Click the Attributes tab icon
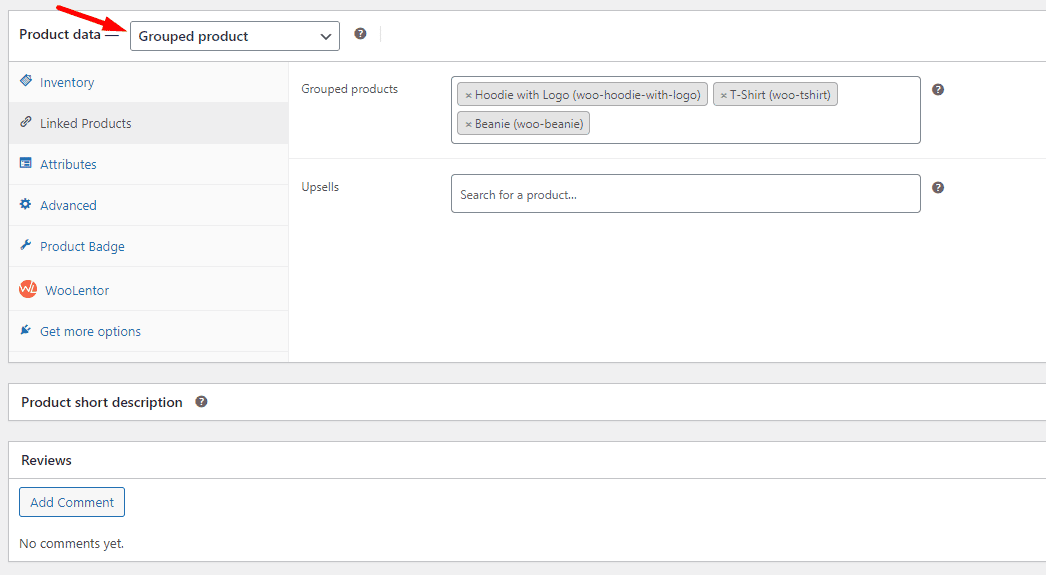This screenshot has height=575, width=1046. coord(26,163)
